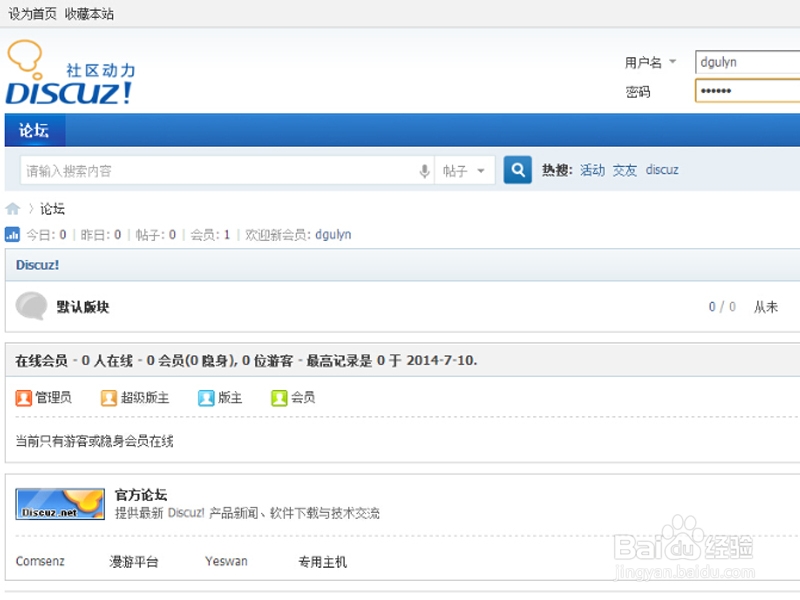The width and height of the screenshot is (800, 600).
Task: Open the Discuz! category header link
Action: pos(37,265)
